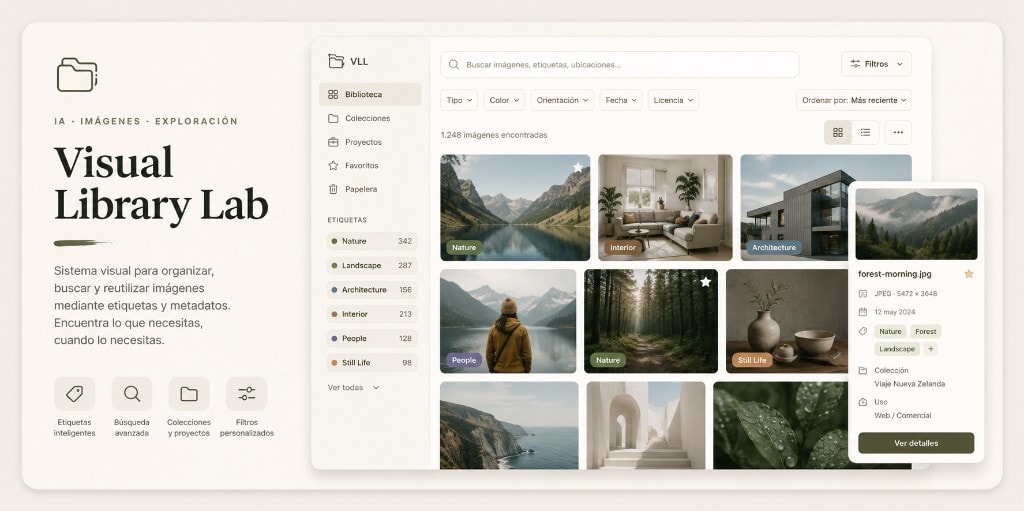1024x511 pixels.
Task: Click the foggy forest preview in details card
Action: [916, 224]
